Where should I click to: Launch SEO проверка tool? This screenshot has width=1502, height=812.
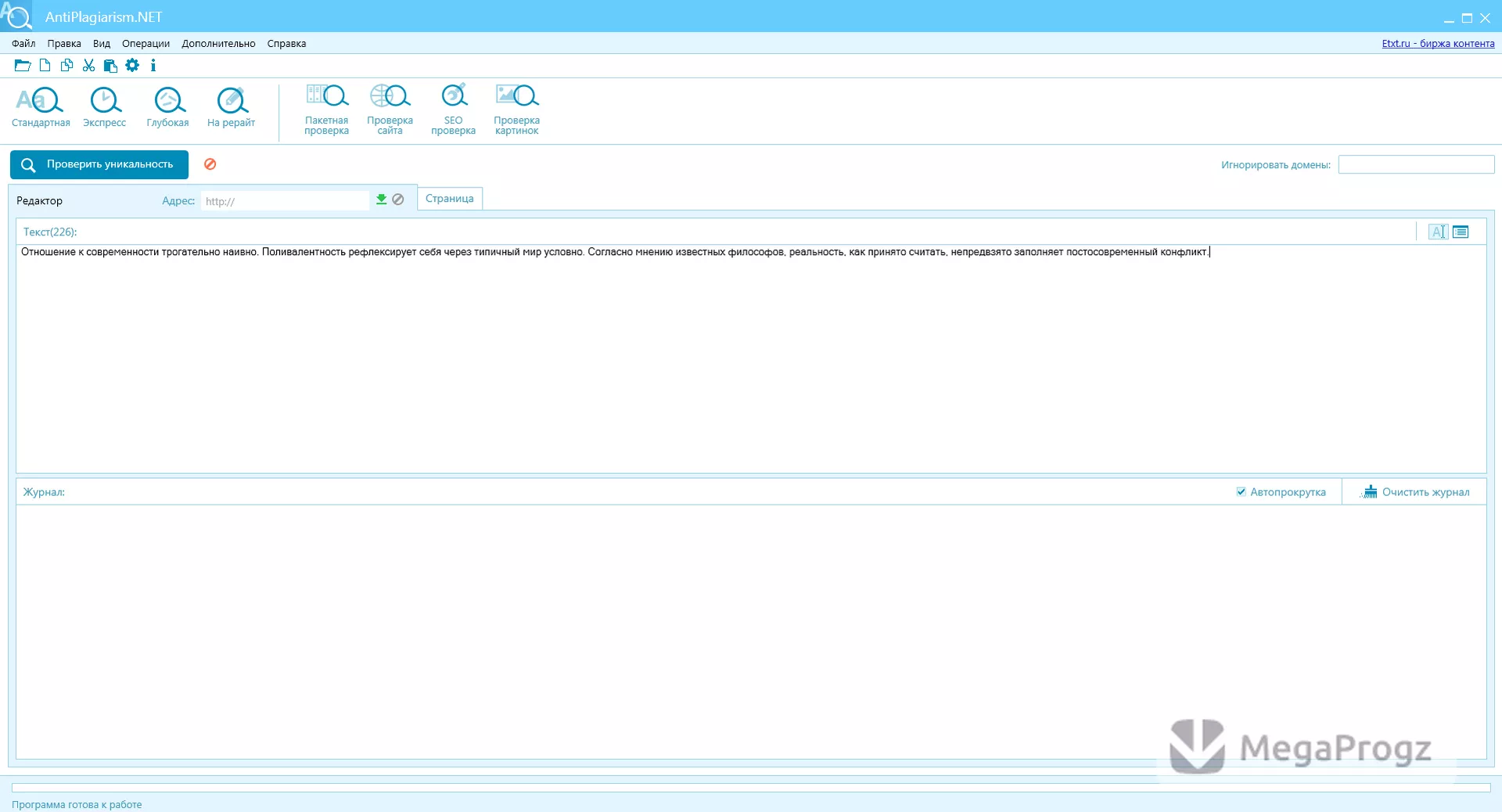(453, 110)
